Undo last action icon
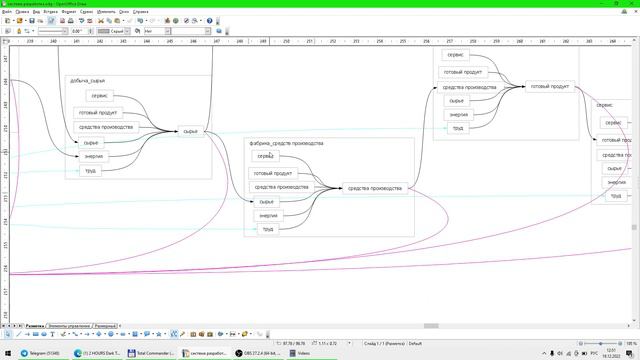This screenshot has width=640, height=360. click(x=140, y=21)
